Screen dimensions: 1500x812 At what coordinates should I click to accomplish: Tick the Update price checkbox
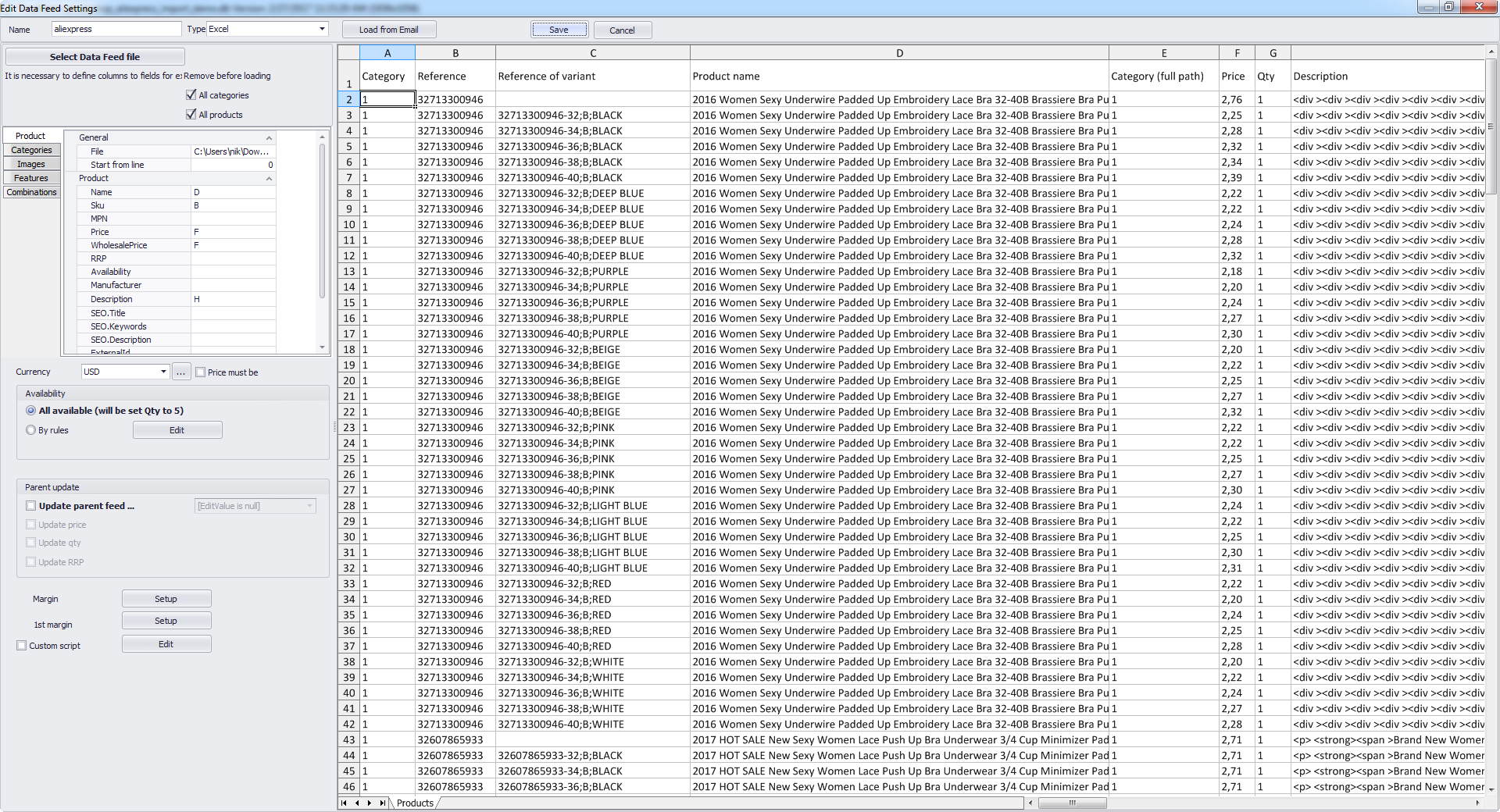(31, 525)
